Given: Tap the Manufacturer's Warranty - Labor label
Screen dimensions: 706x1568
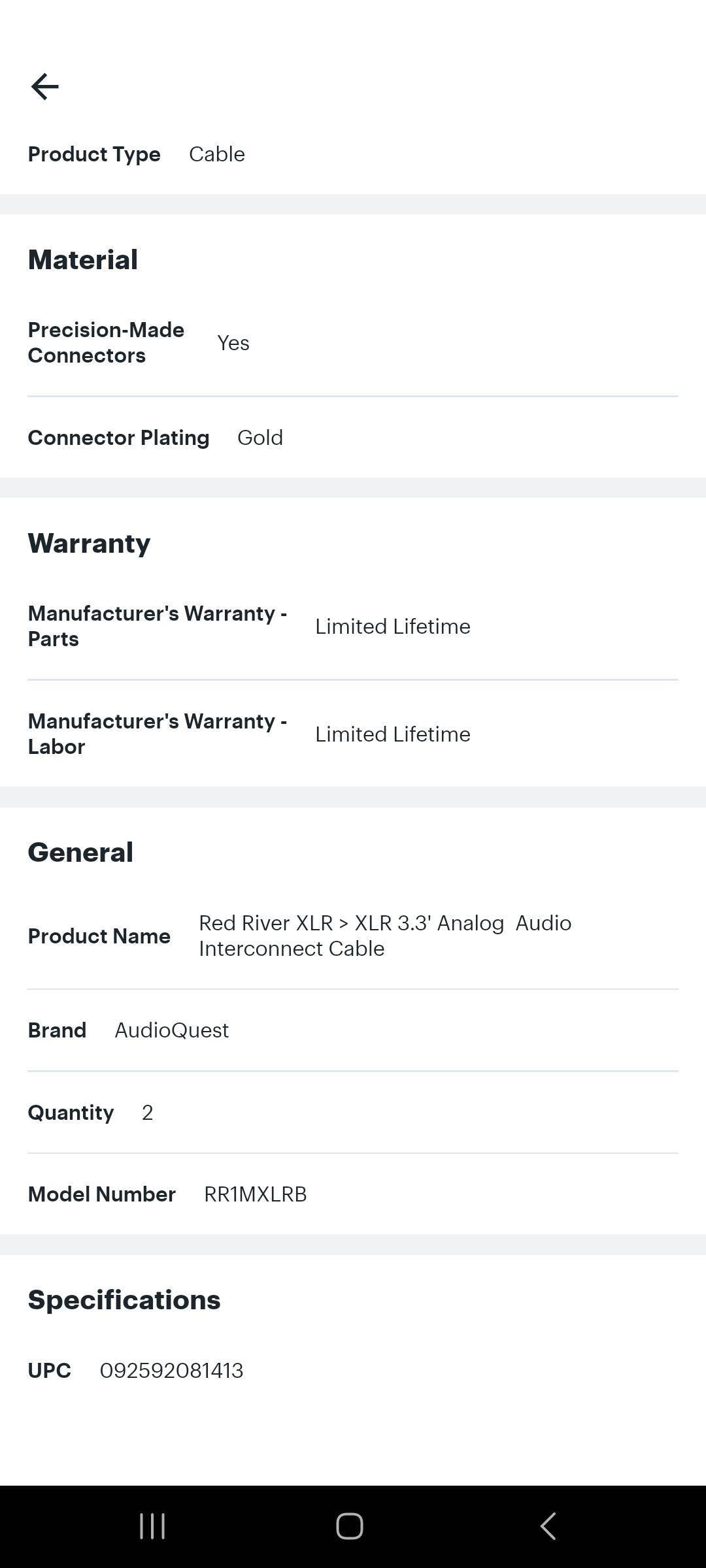Looking at the screenshot, I should point(157,734).
